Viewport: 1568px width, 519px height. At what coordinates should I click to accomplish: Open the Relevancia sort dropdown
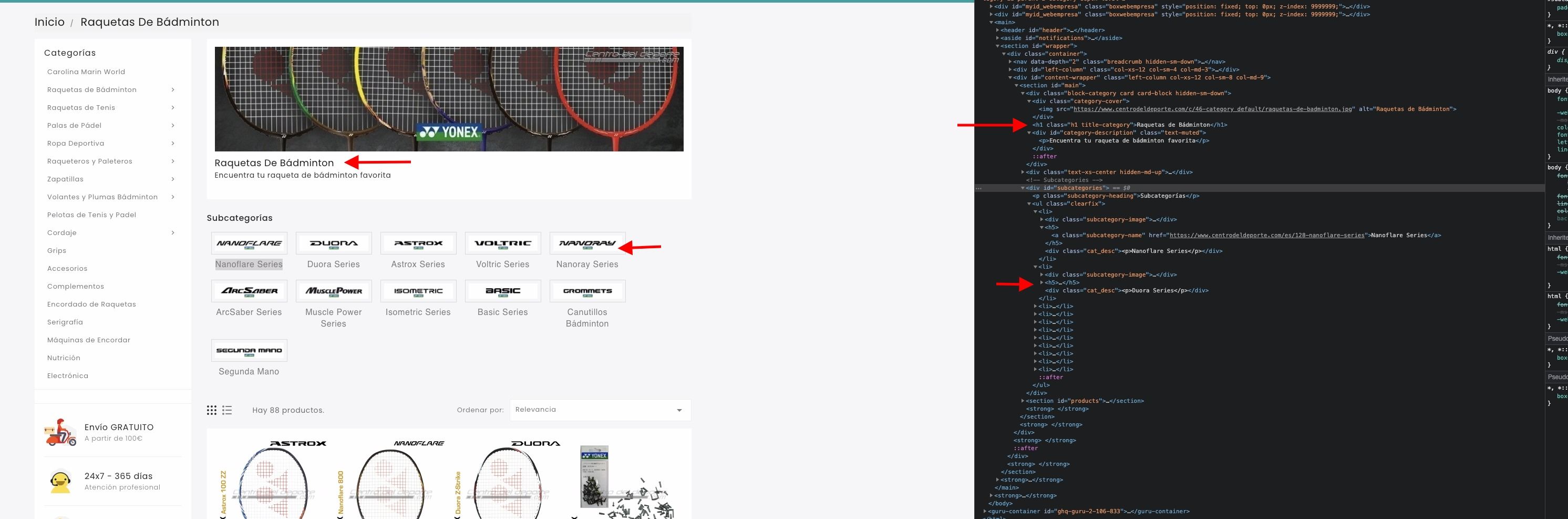pos(600,410)
